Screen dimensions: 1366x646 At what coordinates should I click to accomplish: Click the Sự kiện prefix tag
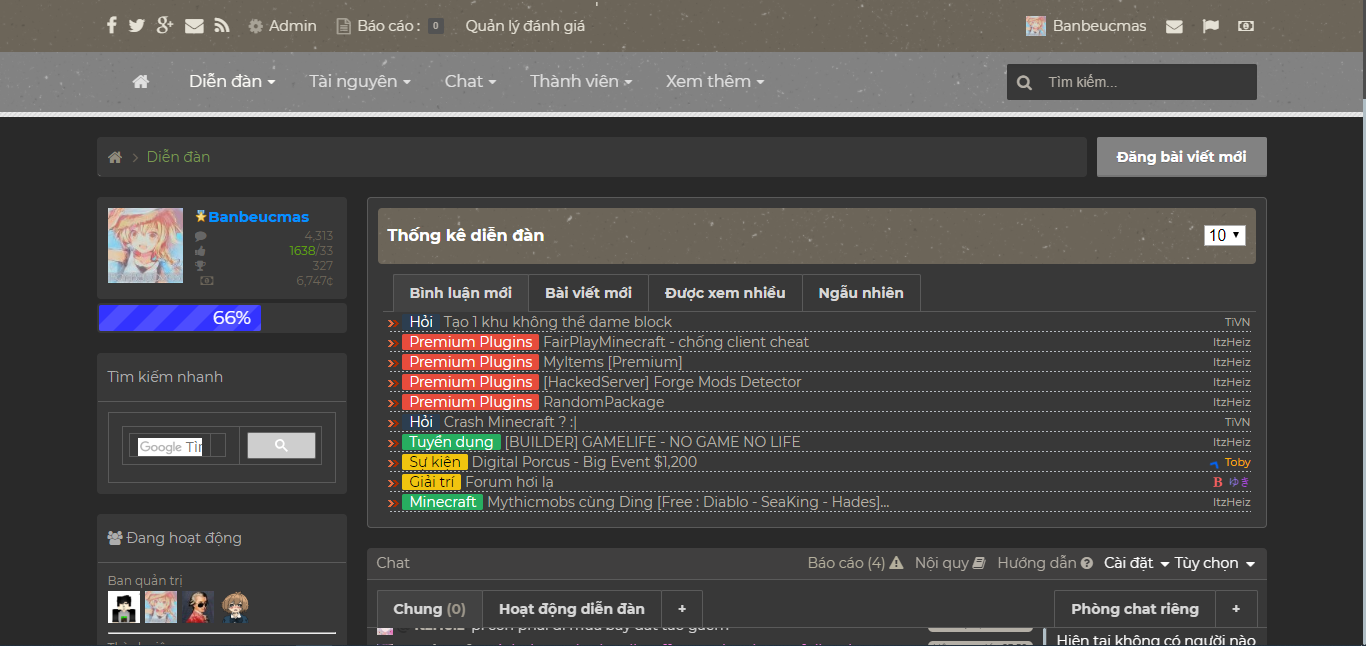click(435, 462)
